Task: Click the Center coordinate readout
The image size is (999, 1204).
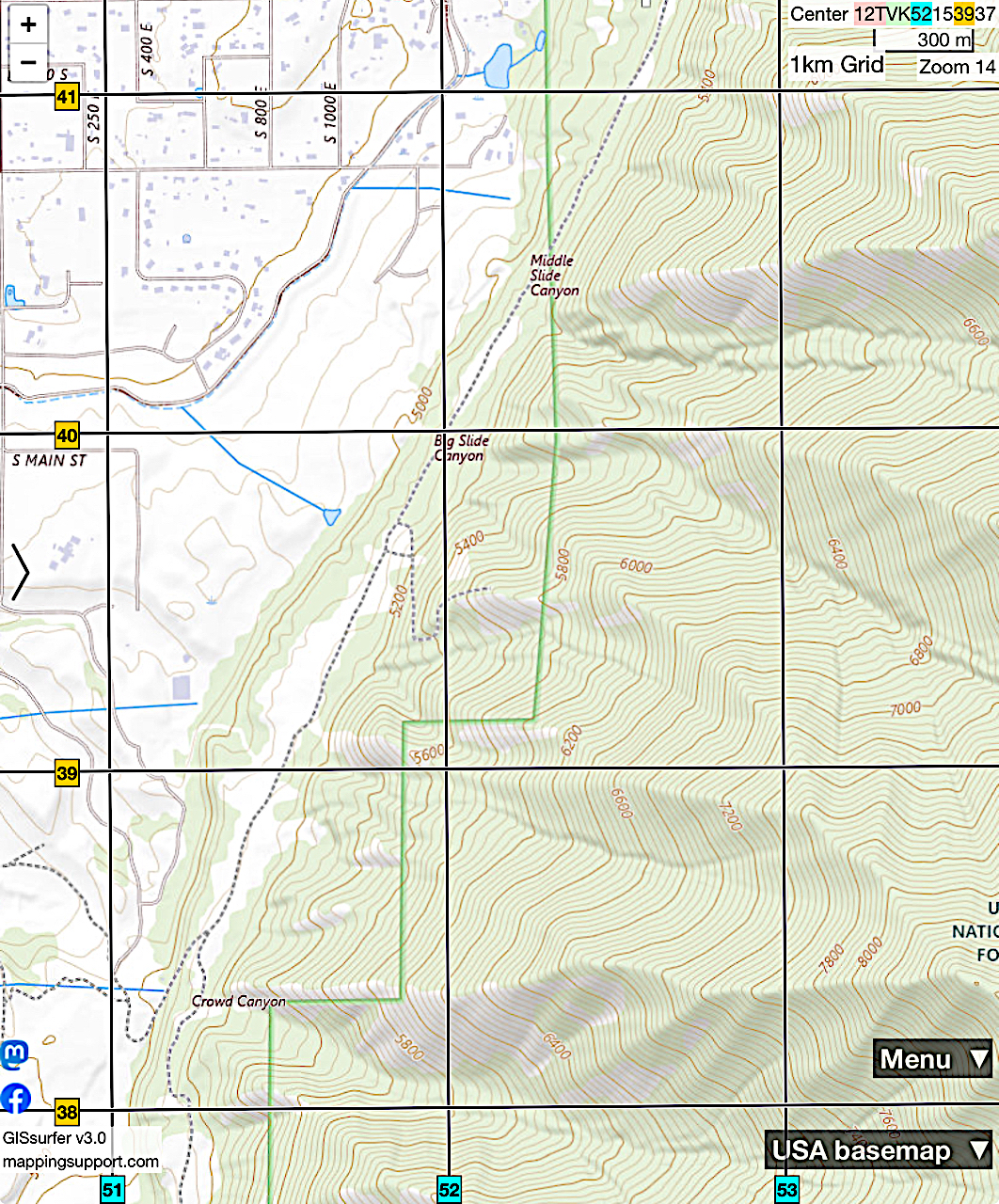Action: 891,14
